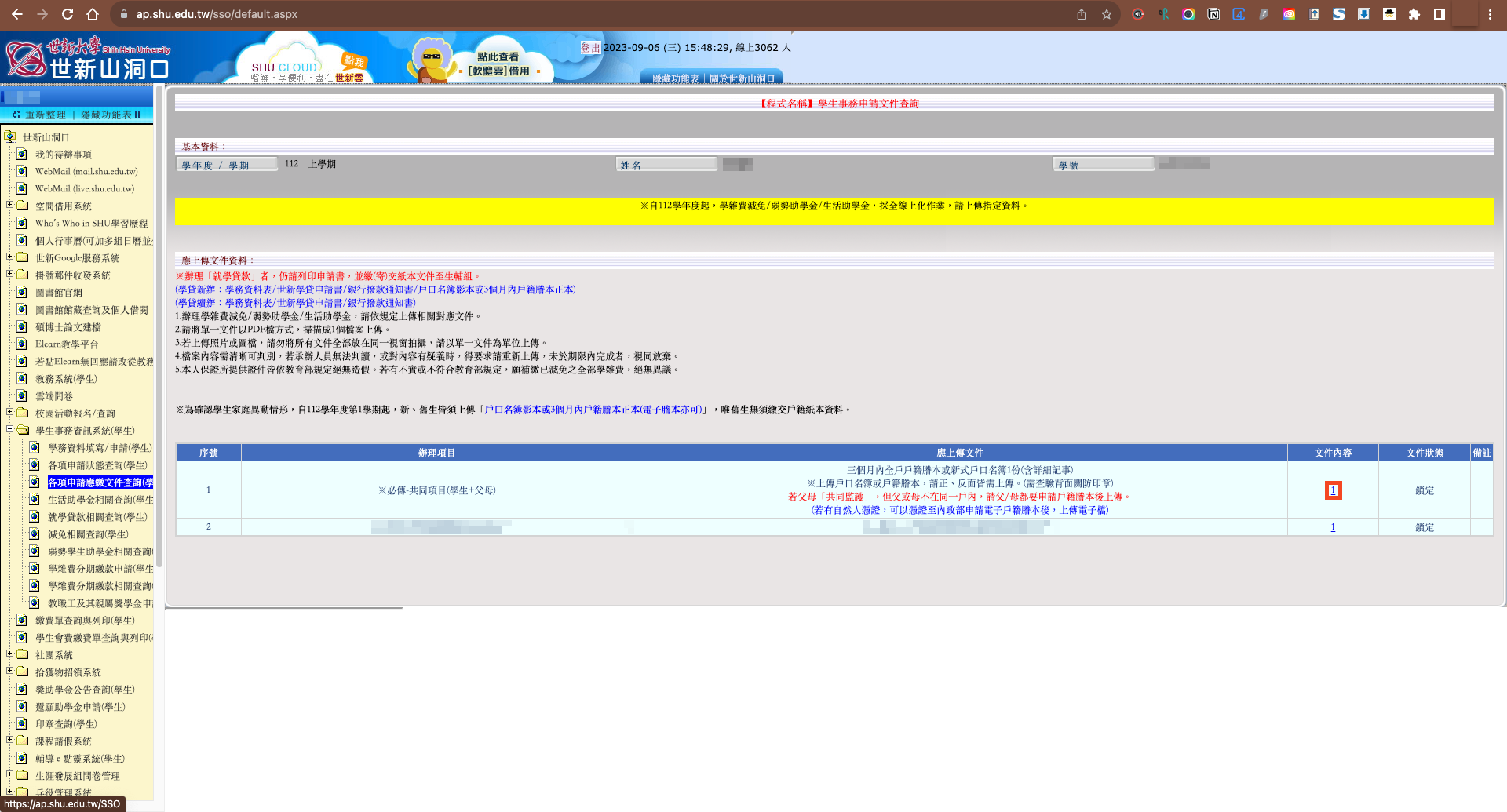Select 各項申請狀態查詢(學生)

click(97, 464)
